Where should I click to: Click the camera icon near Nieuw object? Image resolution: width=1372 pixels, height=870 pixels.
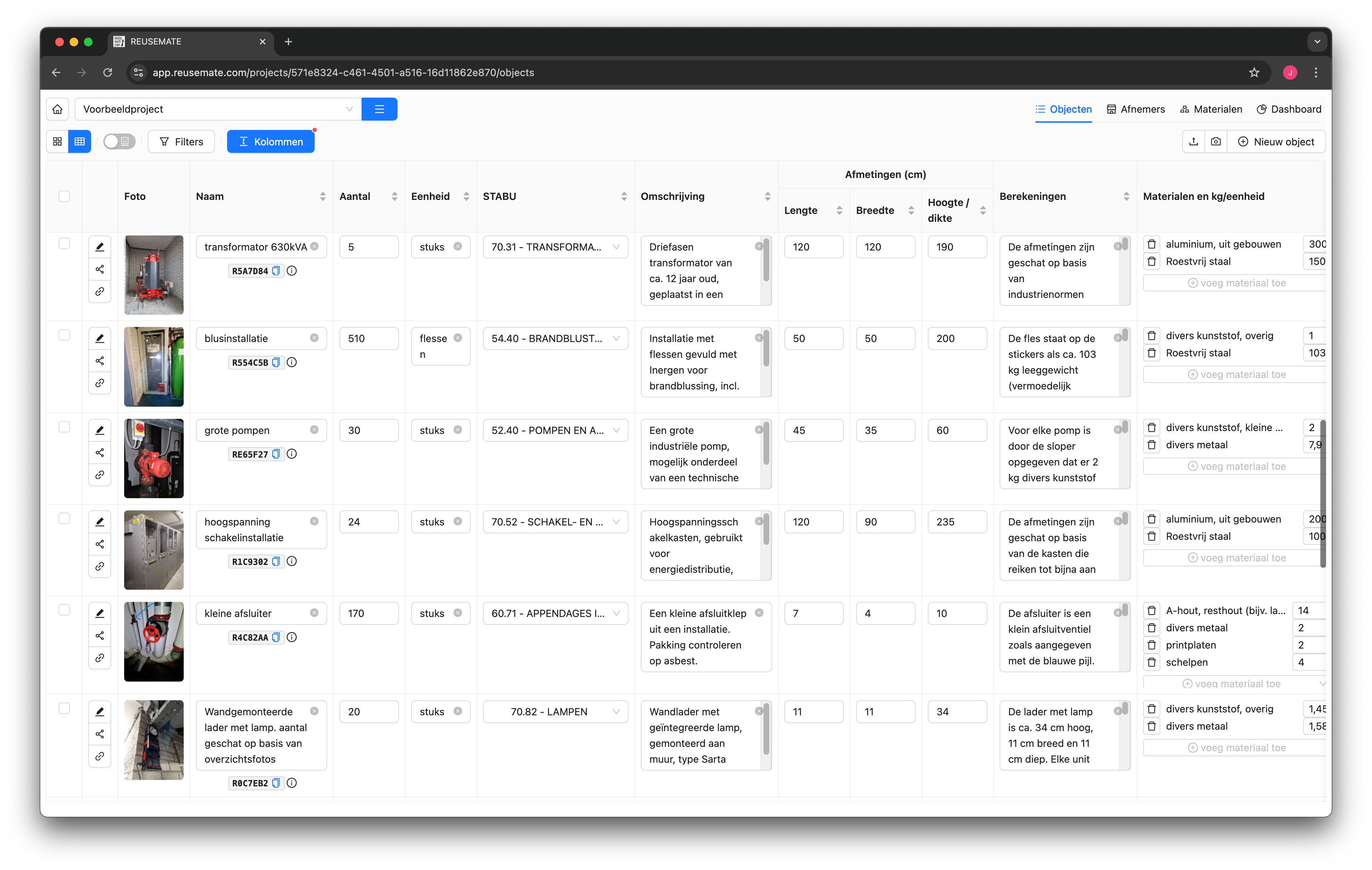tap(1216, 141)
